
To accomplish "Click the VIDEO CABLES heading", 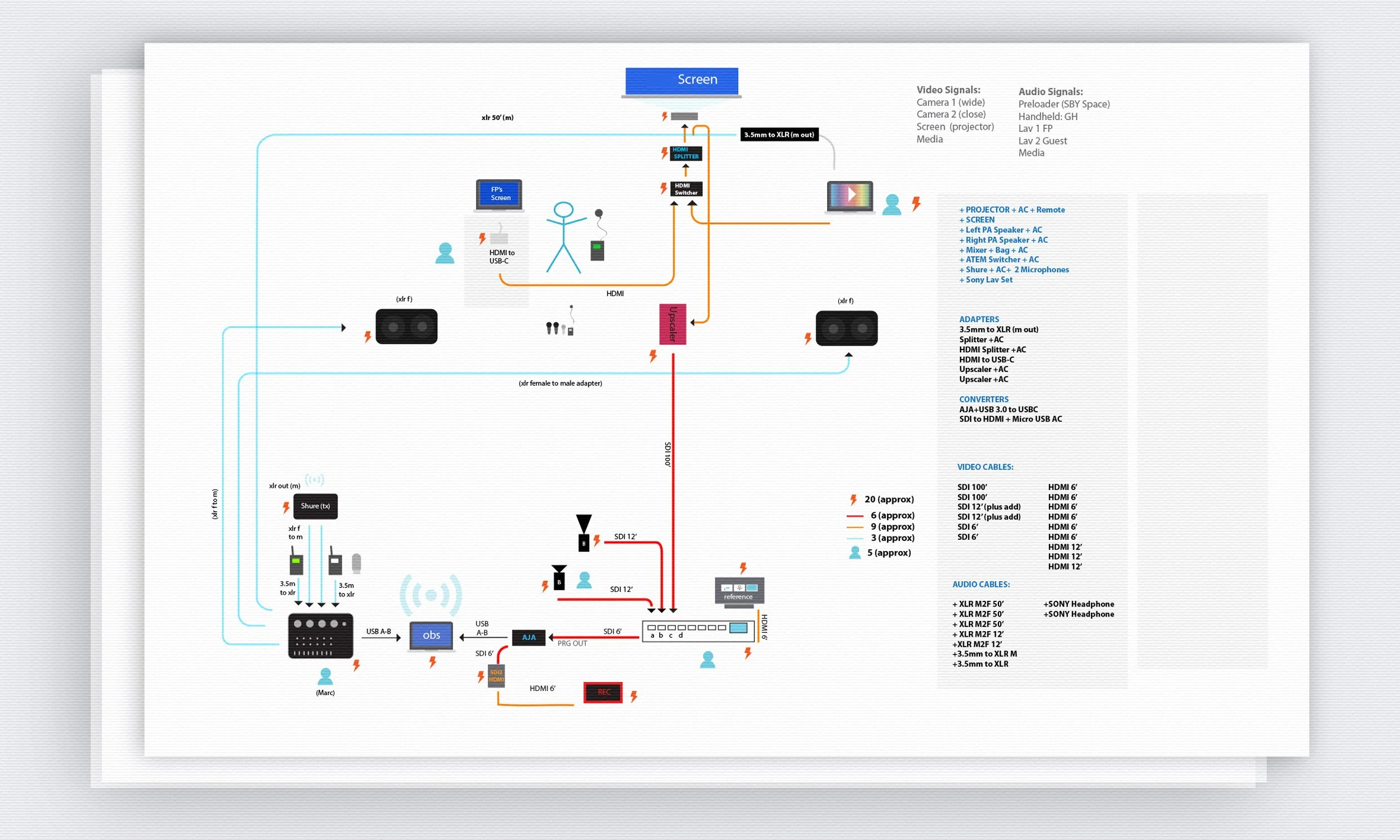I will pyautogui.click(x=984, y=467).
